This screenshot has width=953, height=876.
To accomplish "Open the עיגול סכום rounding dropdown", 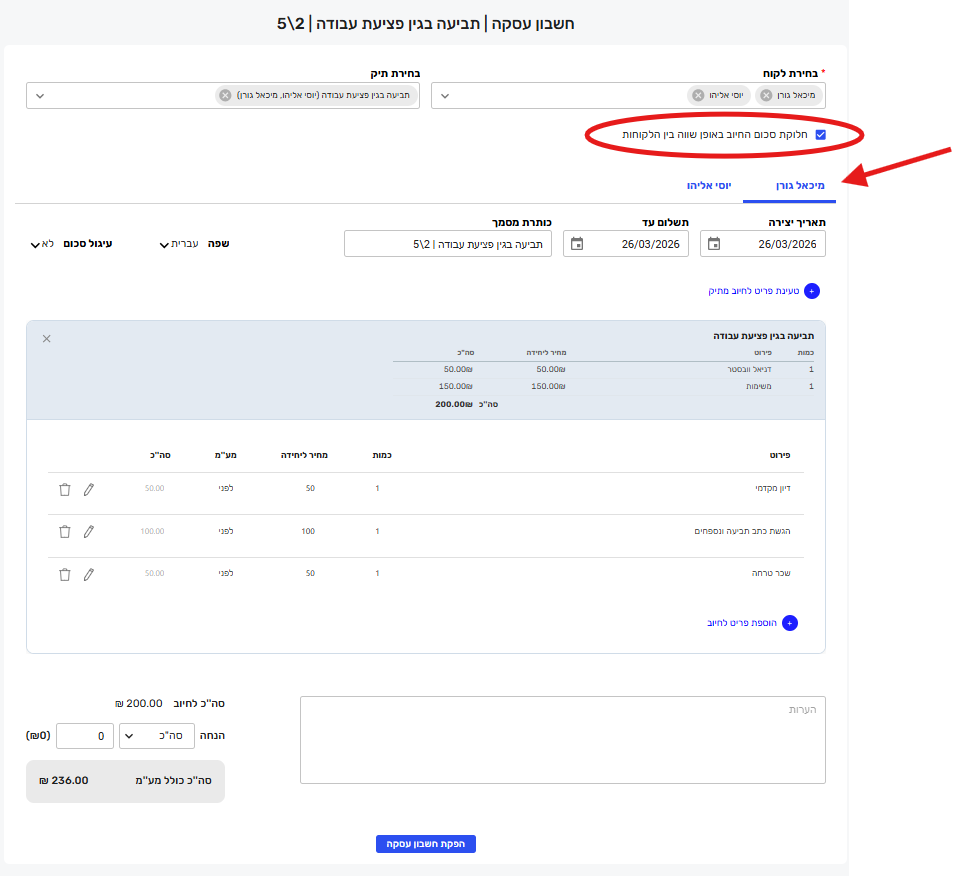I will (x=36, y=244).
